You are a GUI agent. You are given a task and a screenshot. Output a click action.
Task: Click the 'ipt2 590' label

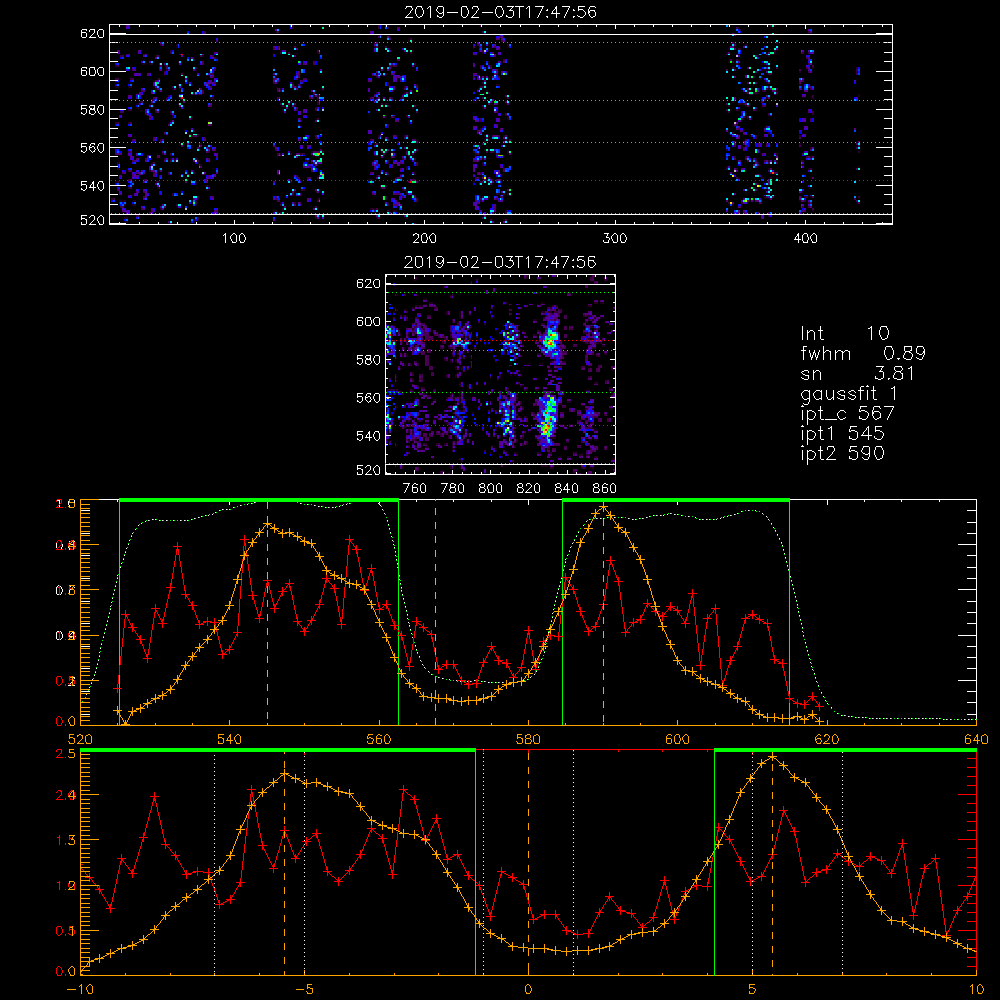842,453
